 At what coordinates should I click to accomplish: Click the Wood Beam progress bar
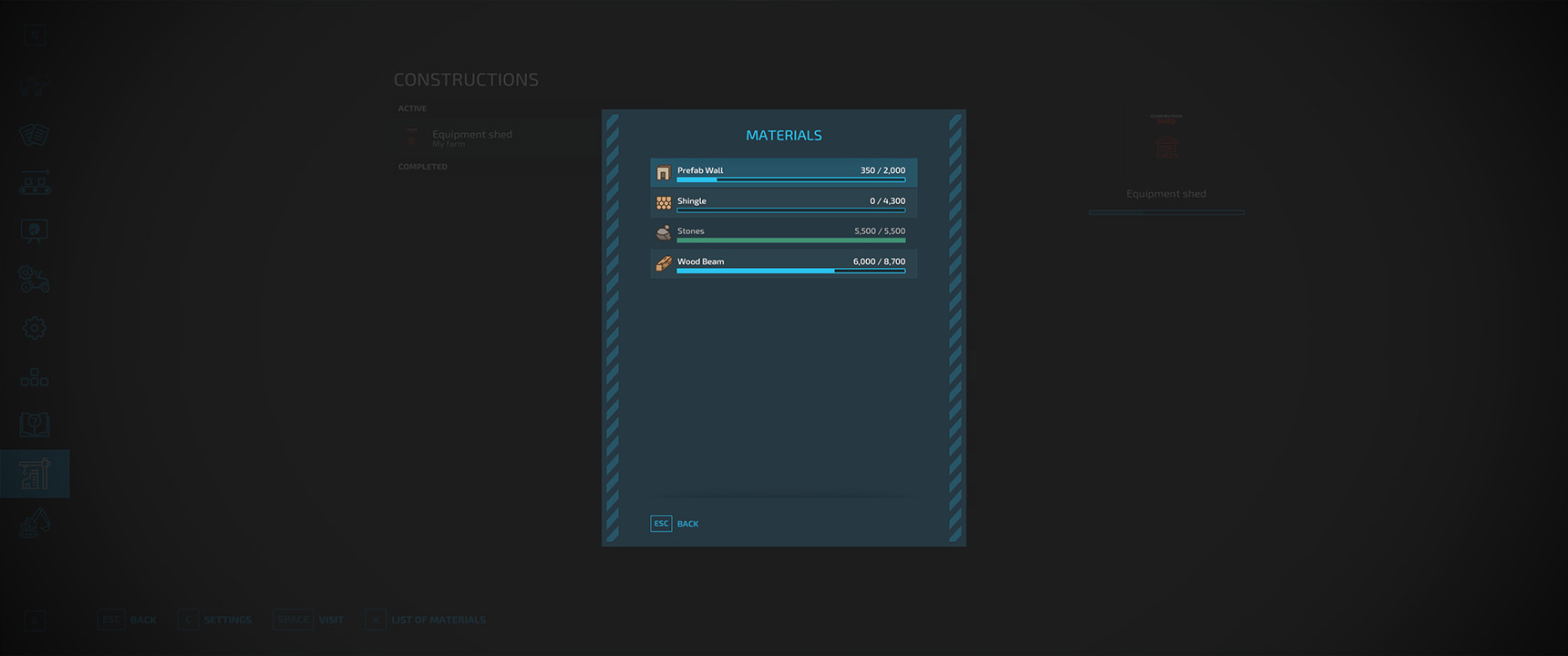coord(791,271)
